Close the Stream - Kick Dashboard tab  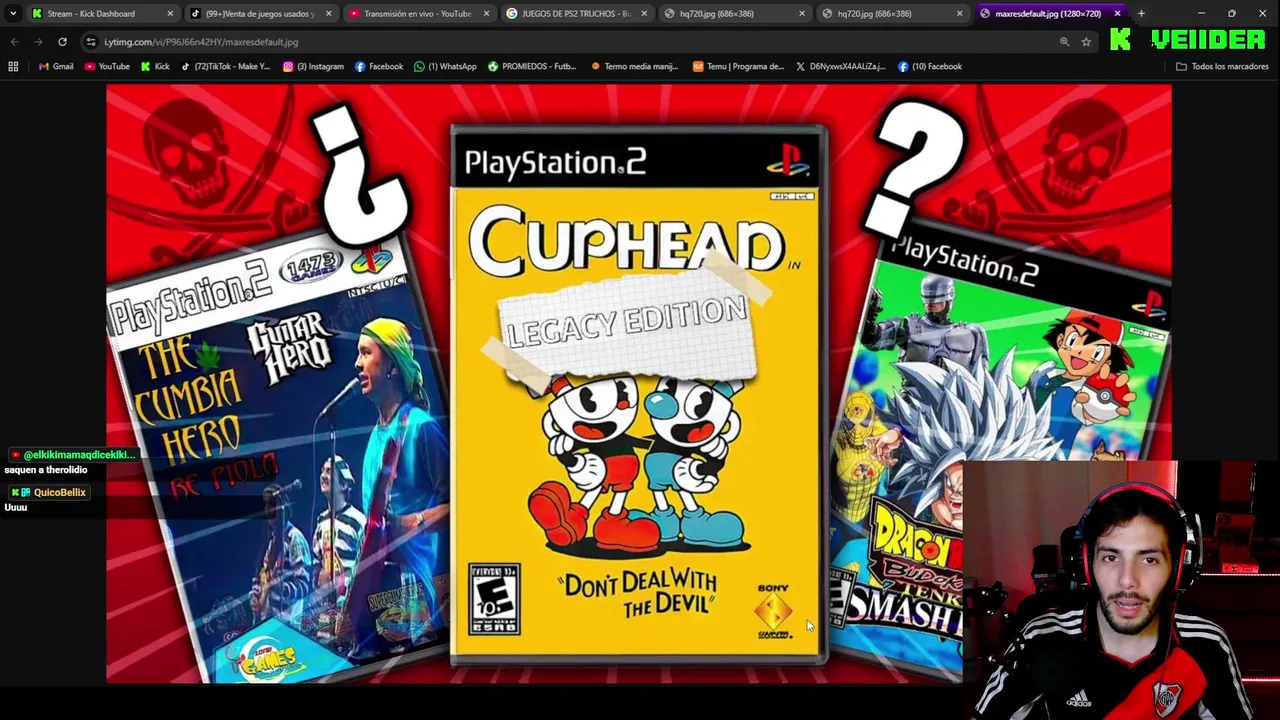point(170,13)
